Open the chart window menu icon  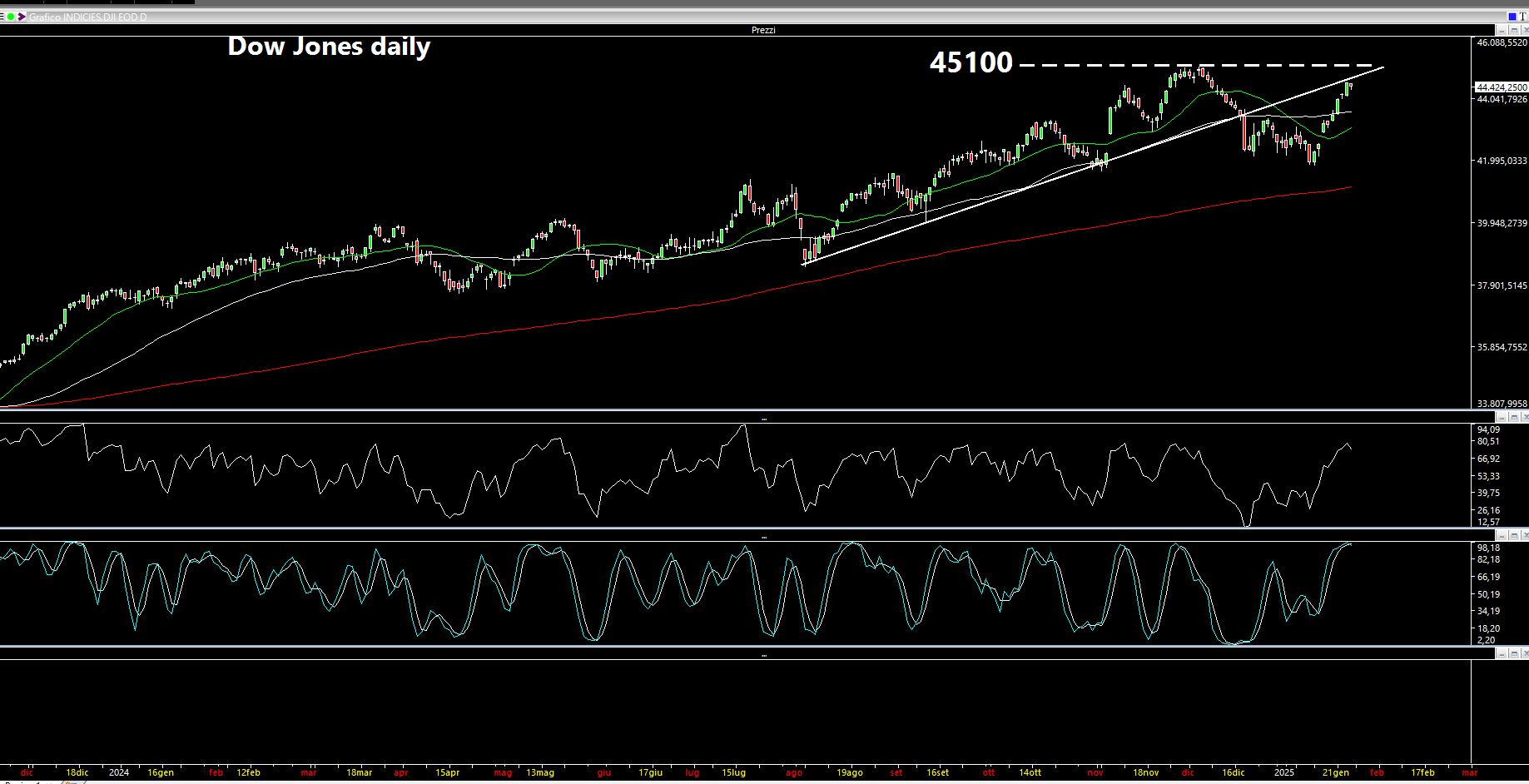[x=2, y=17]
